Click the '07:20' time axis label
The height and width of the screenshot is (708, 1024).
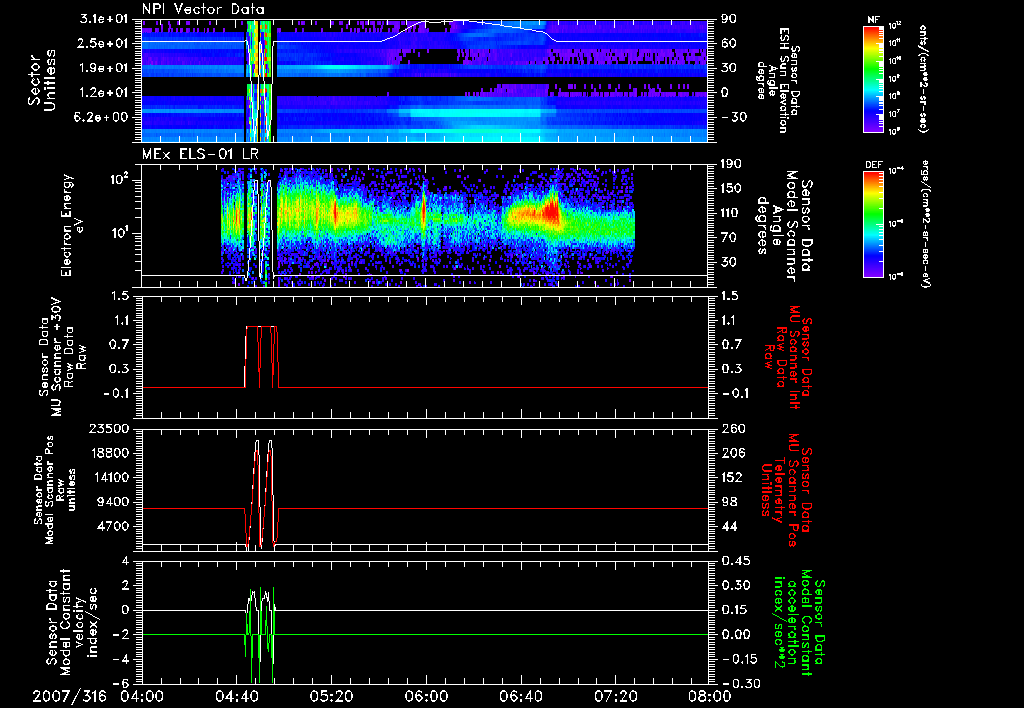coord(615,696)
